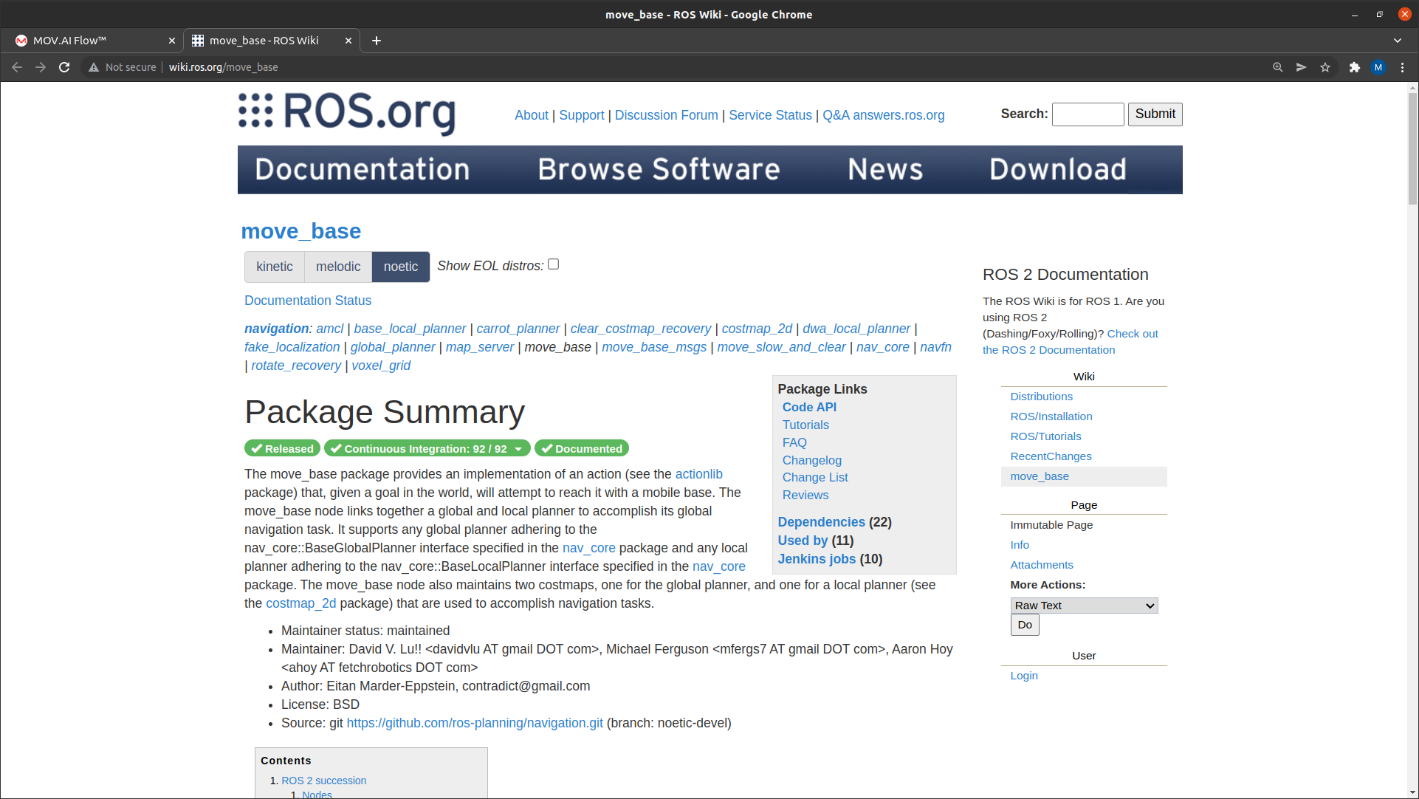The image size is (1419, 799).
Task: Open the amcl package link
Action: (x=330, y=328)
